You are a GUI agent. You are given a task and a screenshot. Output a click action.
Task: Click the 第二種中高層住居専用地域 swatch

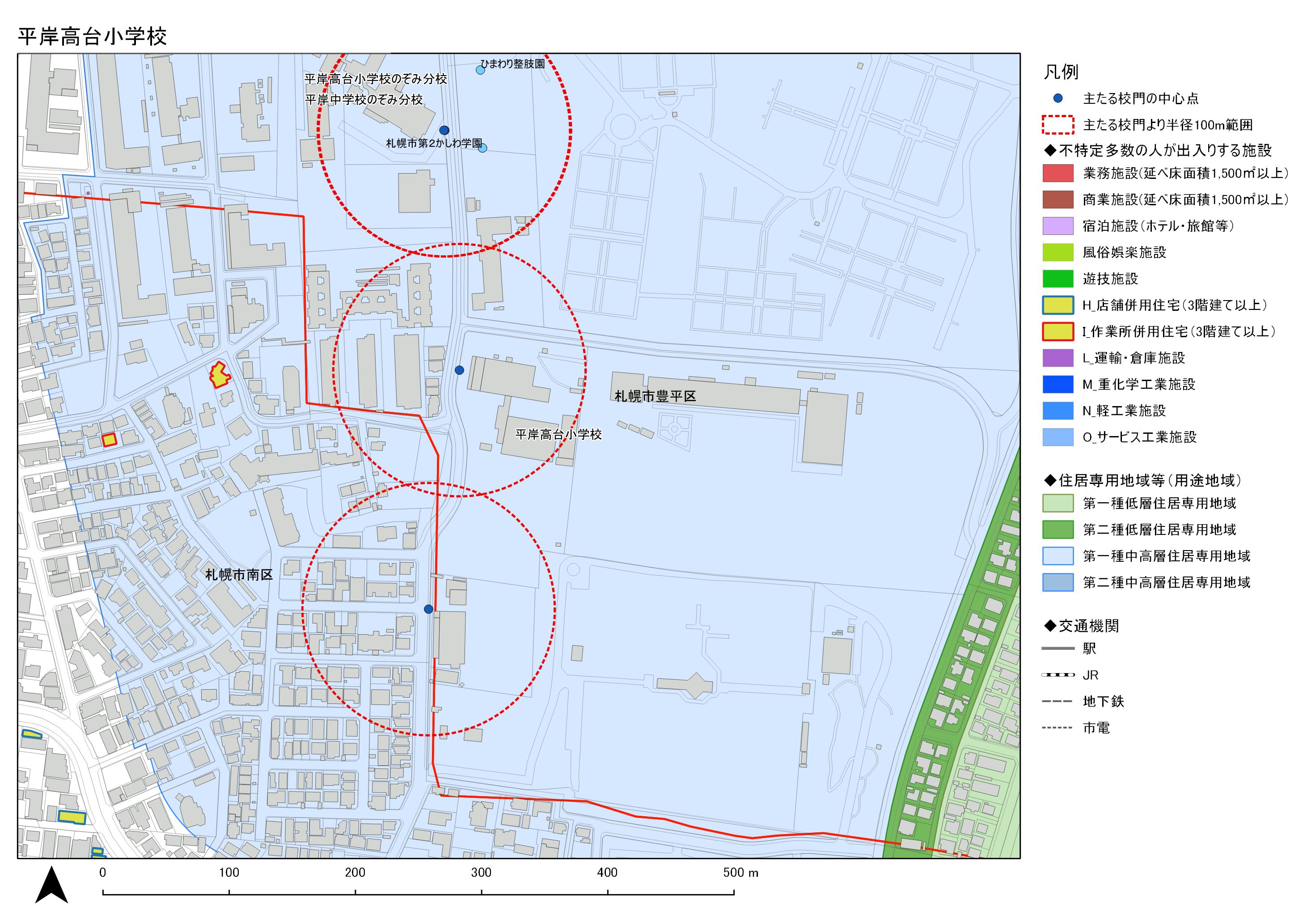[1057, 582]
